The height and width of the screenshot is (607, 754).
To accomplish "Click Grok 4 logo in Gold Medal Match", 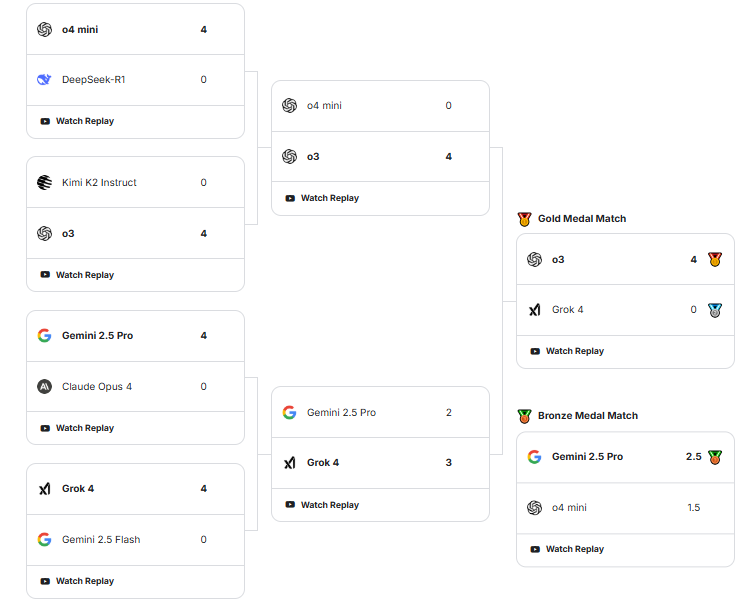I will pyautogui.click(x=535, y=310).
